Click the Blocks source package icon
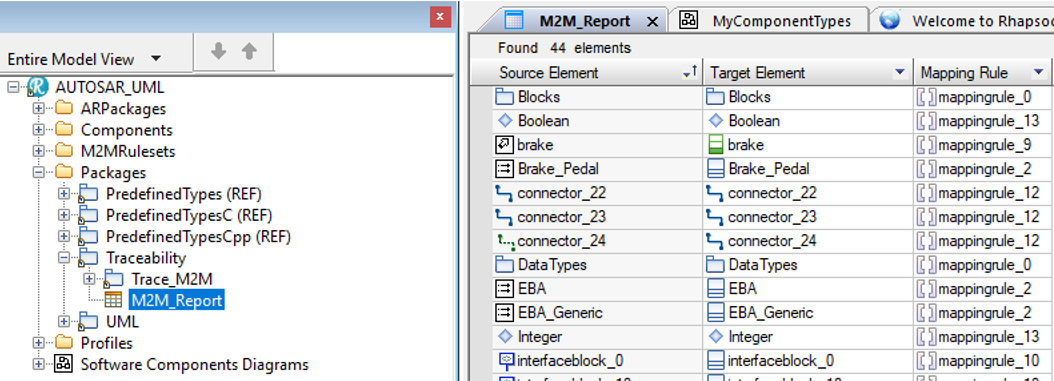The width and height of the screenshot is (1054, 381). click(x=505, y=97)
